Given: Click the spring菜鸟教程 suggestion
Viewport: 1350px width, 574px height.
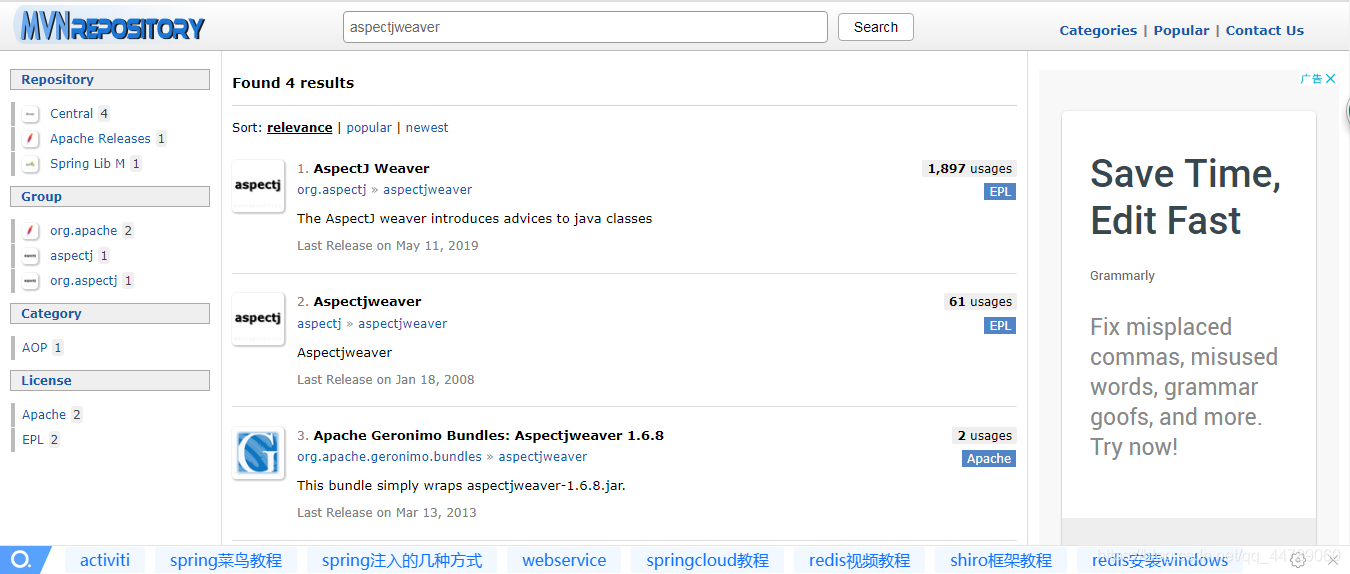Looking at the screenshot, I should (226, 560).
